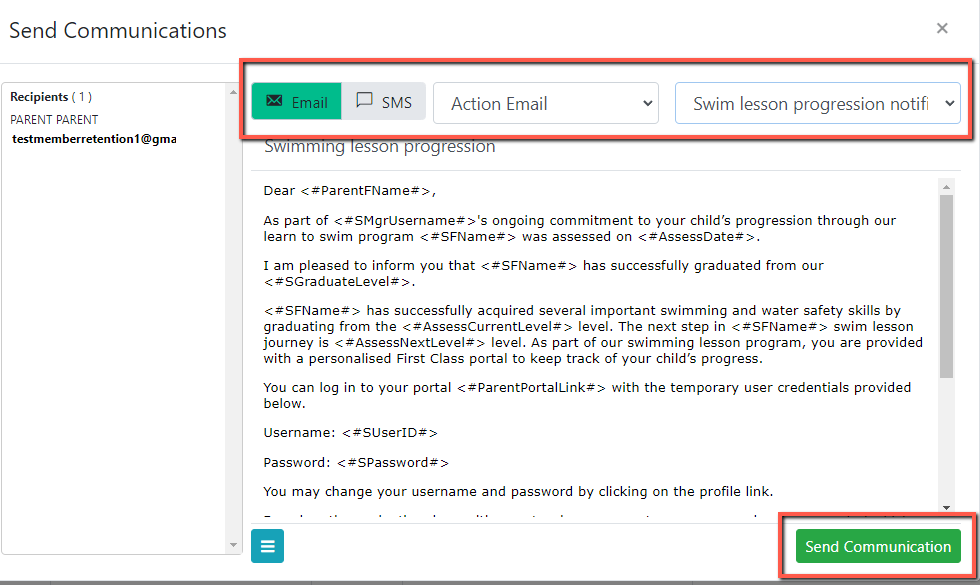Switch to the SMS tab
Image resolution: width=980 pixels, height=585 pixels.
tap(384, 101)
